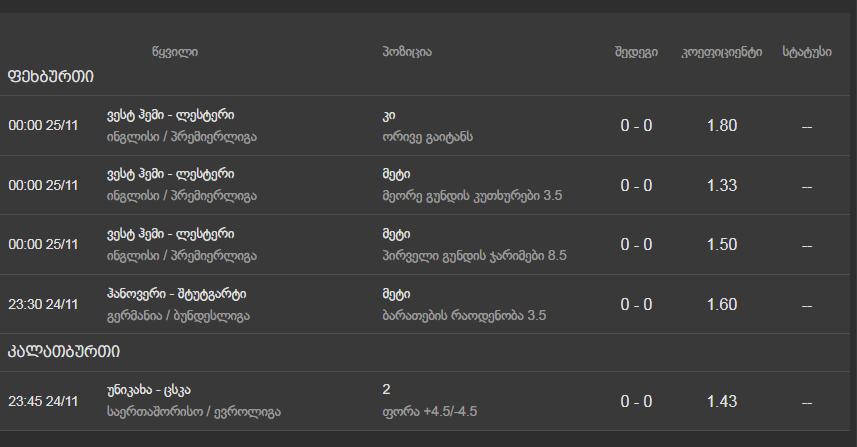Select "ბარათების რაოდენობა 3.5" position
This screenshot has width=857, height=447.
(464, 316)
